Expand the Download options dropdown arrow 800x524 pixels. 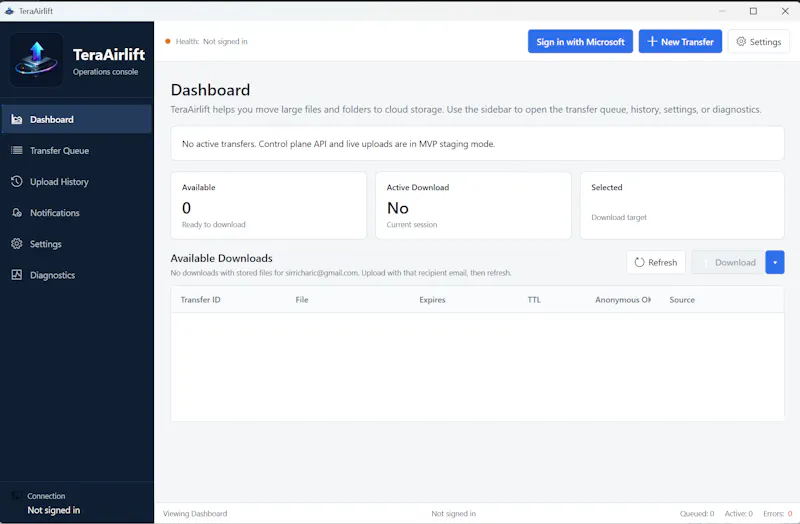coord(774,262)
